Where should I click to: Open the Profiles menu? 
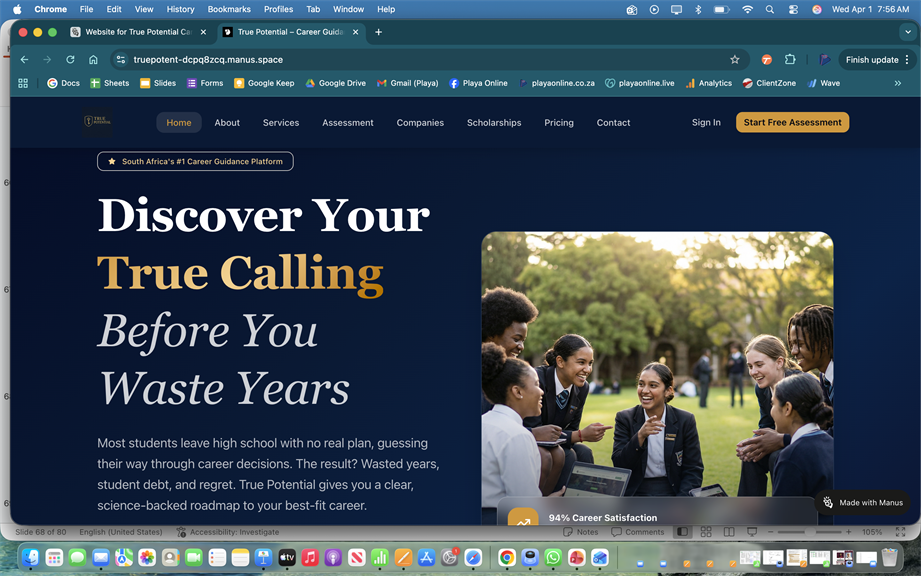[278, 9]
